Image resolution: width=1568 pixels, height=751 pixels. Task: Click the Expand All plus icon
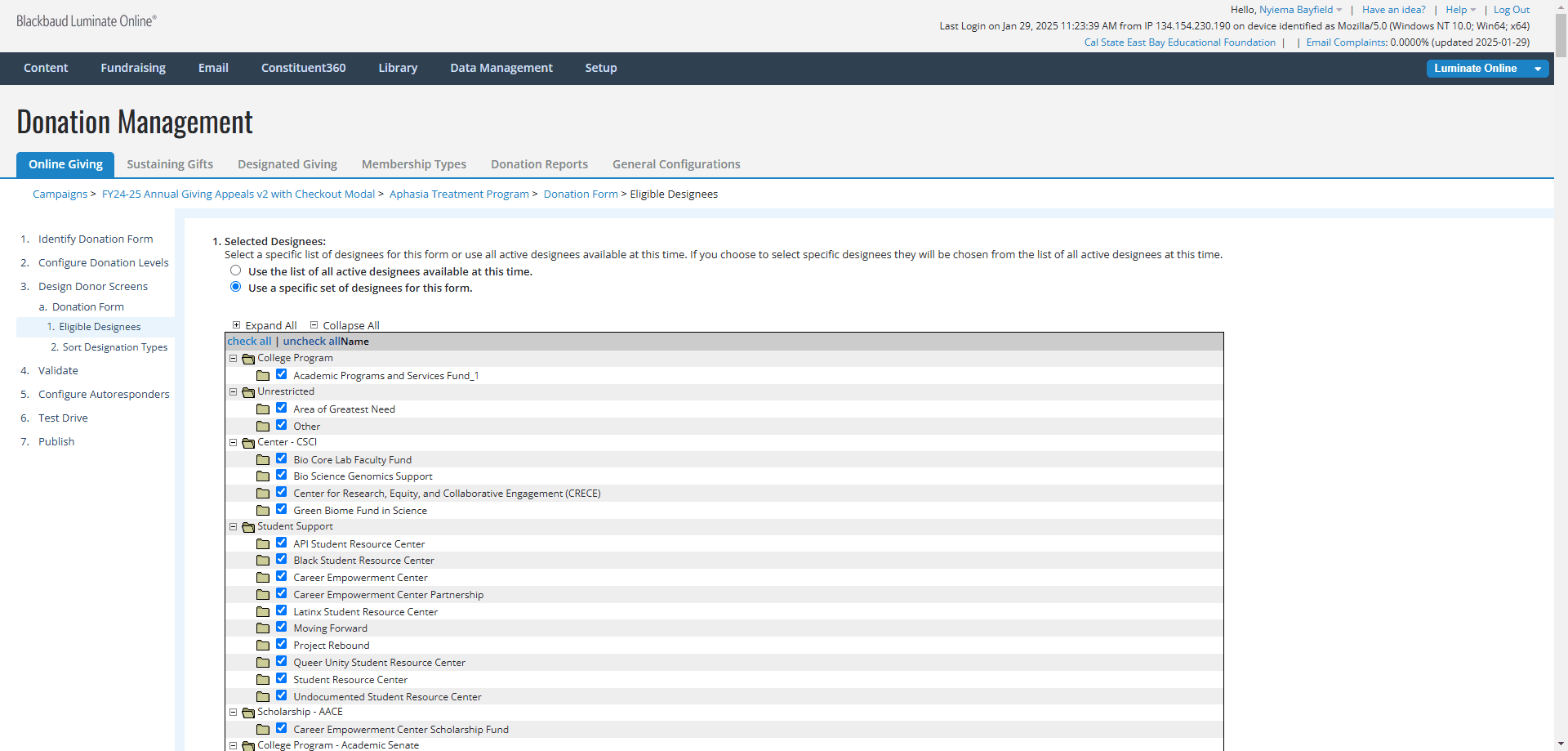click(x=236, y=325)
